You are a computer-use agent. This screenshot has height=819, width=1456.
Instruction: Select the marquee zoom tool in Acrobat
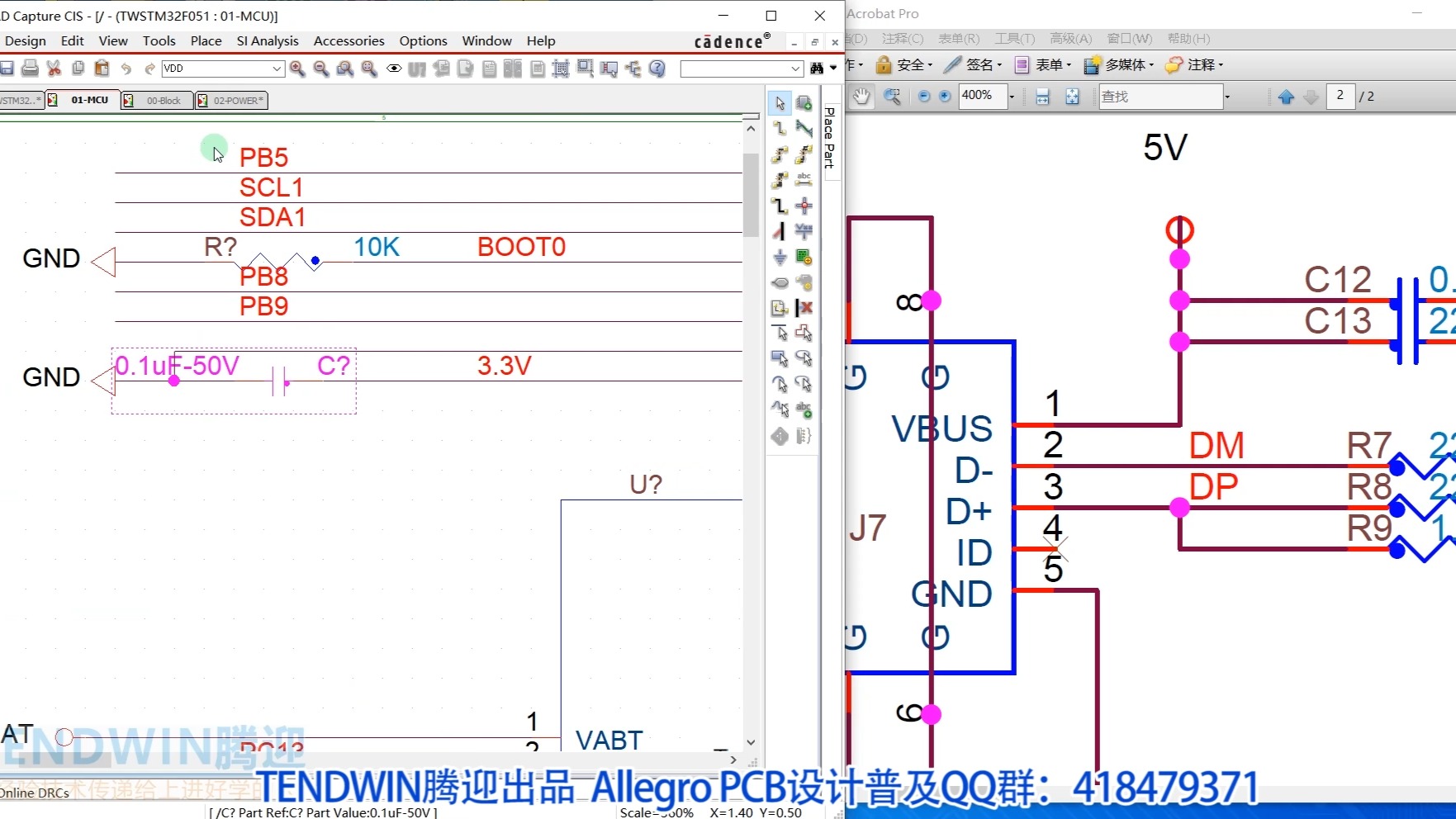(x=892, y=97)
